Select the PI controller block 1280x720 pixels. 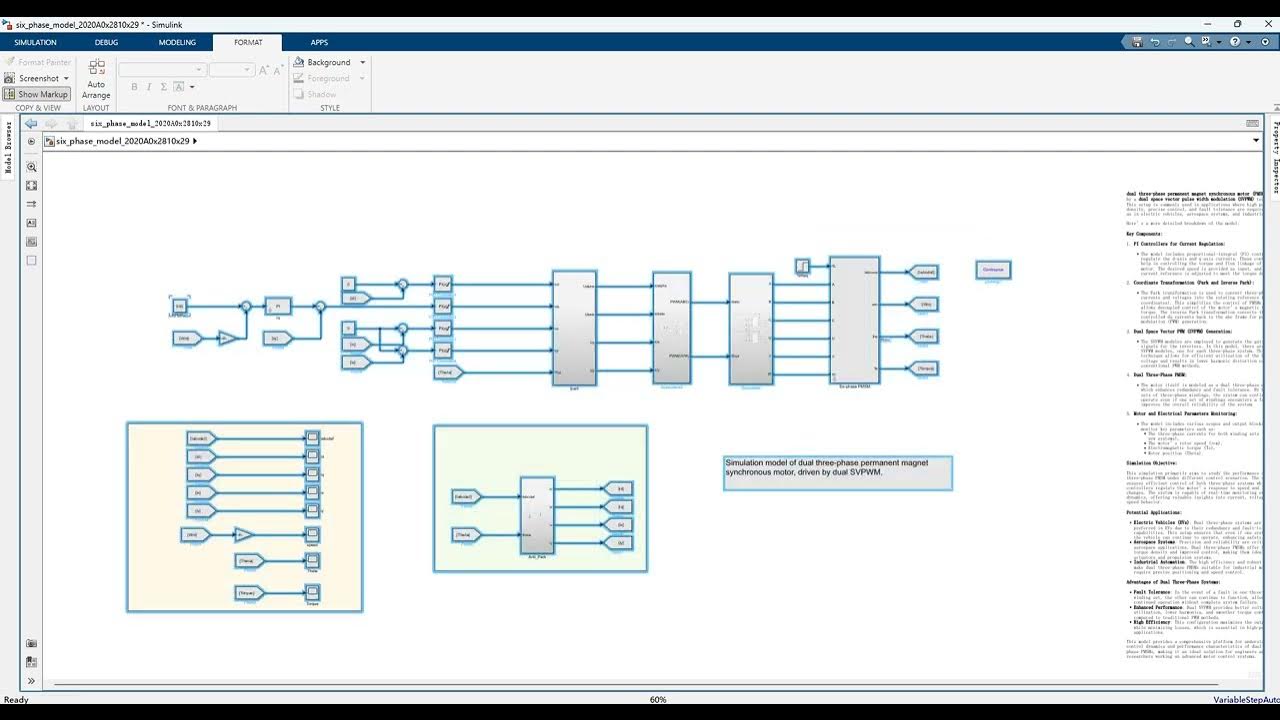coord(278,306)
